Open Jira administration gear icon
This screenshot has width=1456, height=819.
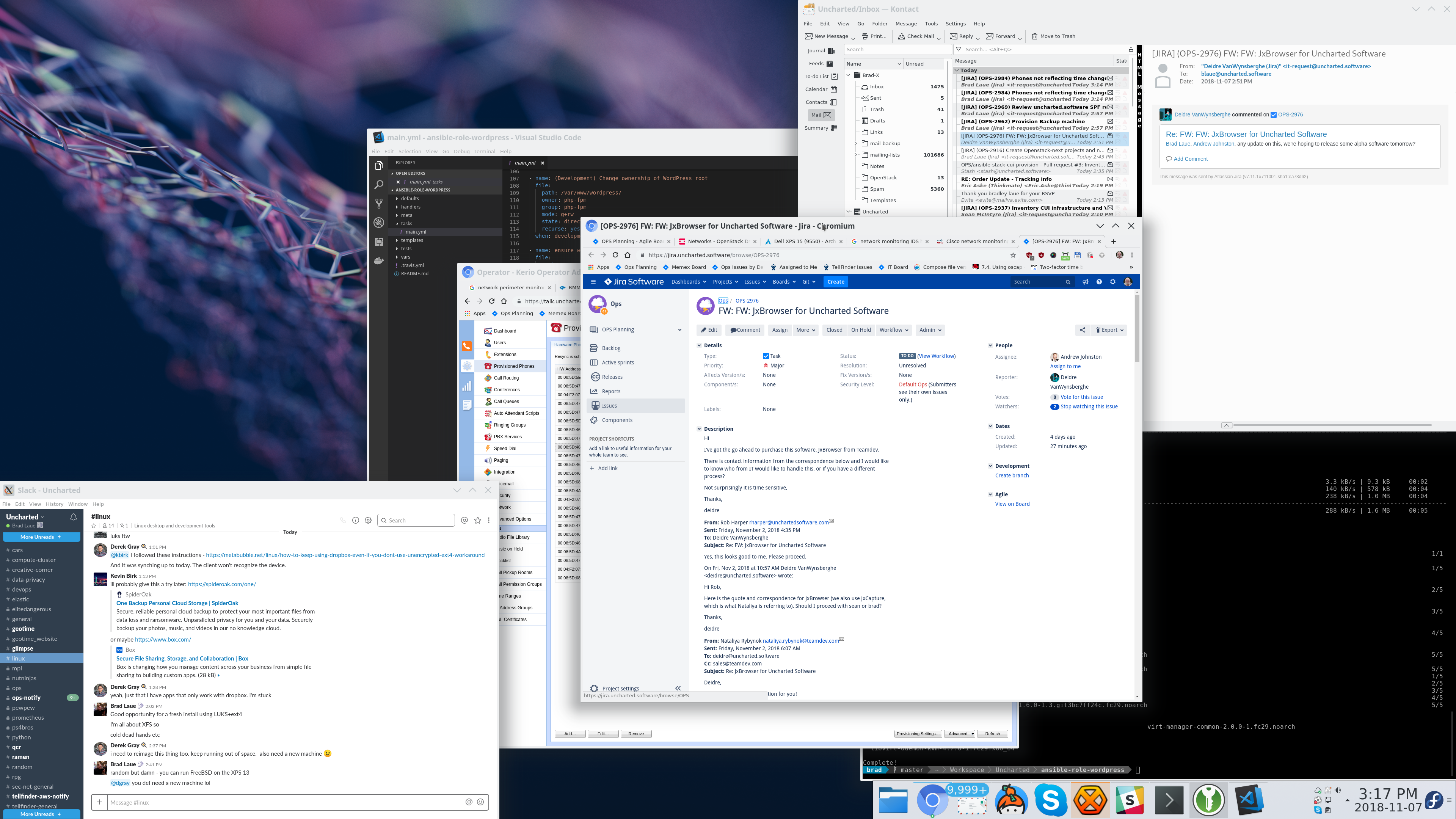(1112, 281)
